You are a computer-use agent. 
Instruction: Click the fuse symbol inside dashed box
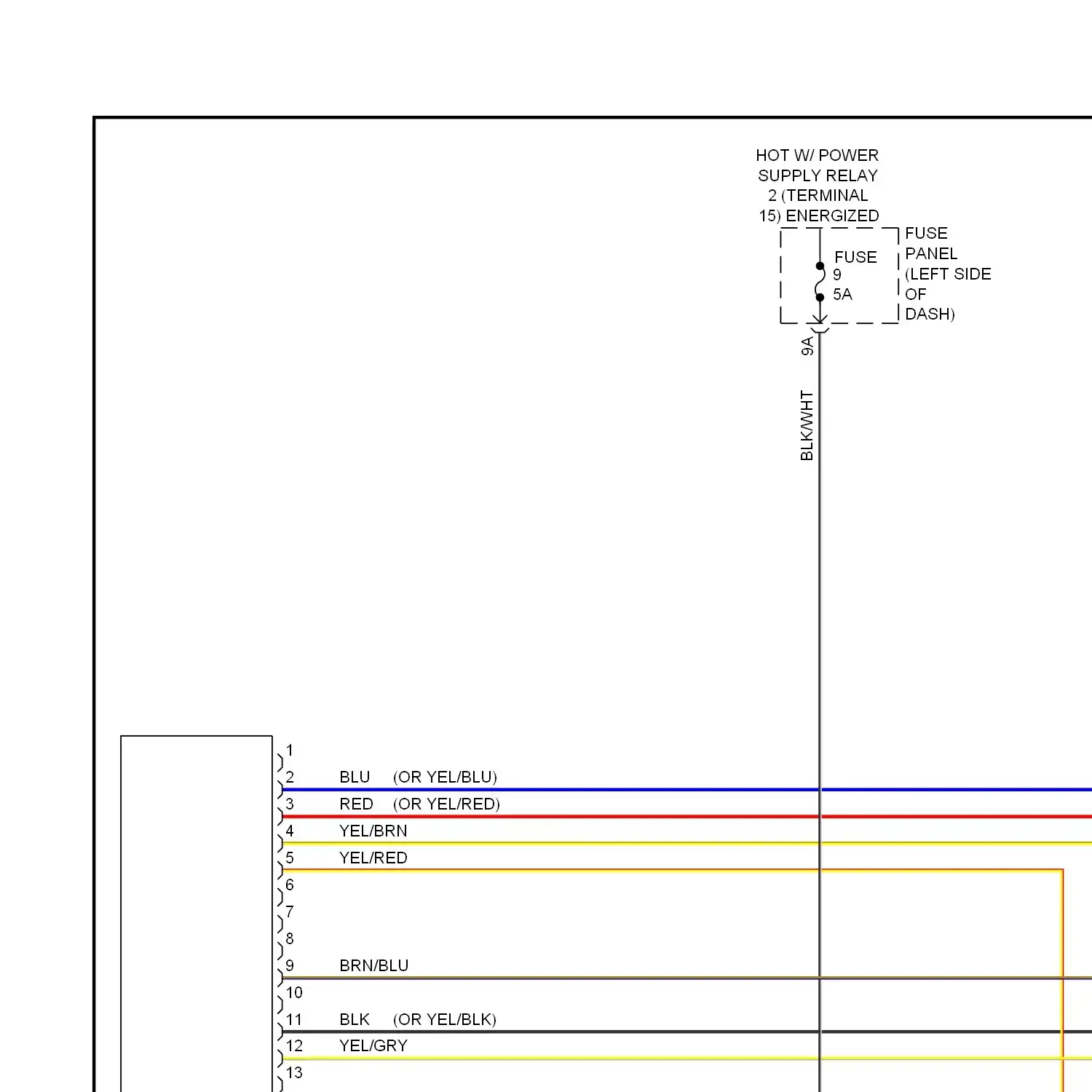pyautogui.click(x=820, y=282)
